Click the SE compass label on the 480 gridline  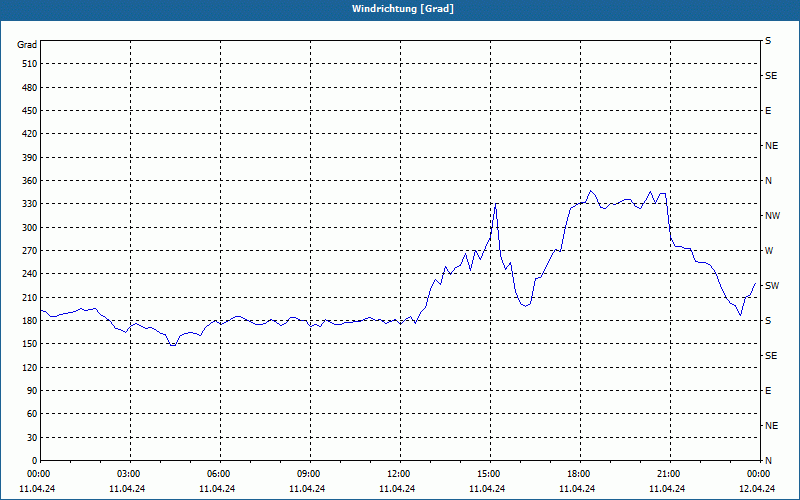coord(771,76)
